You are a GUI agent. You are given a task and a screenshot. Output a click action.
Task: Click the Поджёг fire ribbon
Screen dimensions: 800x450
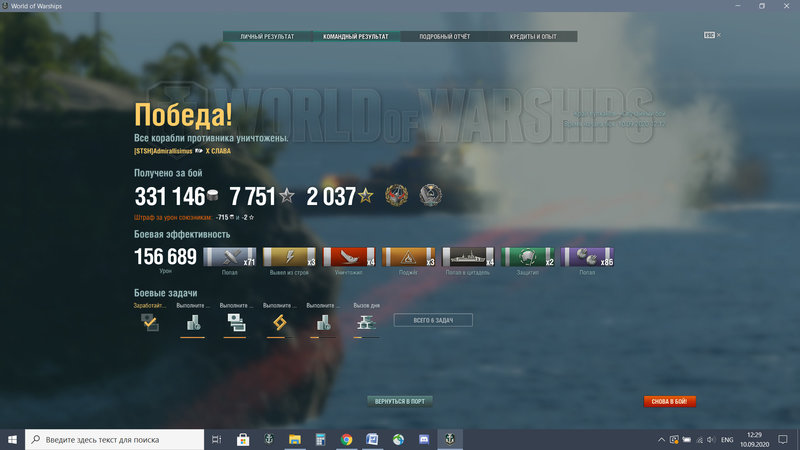[x=409, y=257]
